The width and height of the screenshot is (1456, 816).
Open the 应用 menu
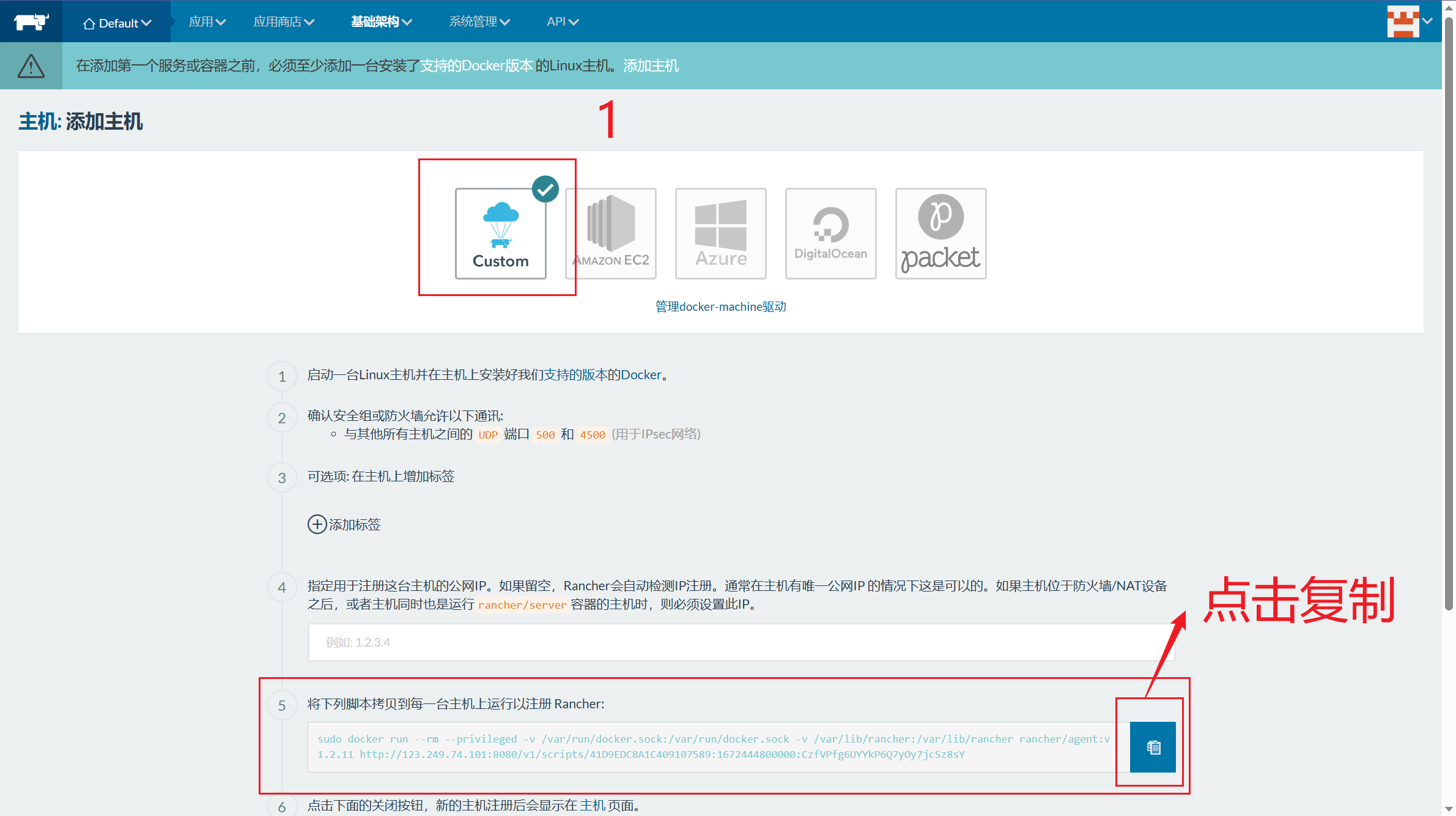coord(207,22)
